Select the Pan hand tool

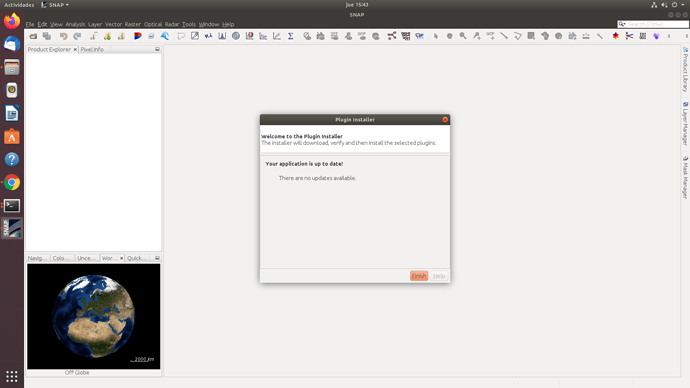449,36
